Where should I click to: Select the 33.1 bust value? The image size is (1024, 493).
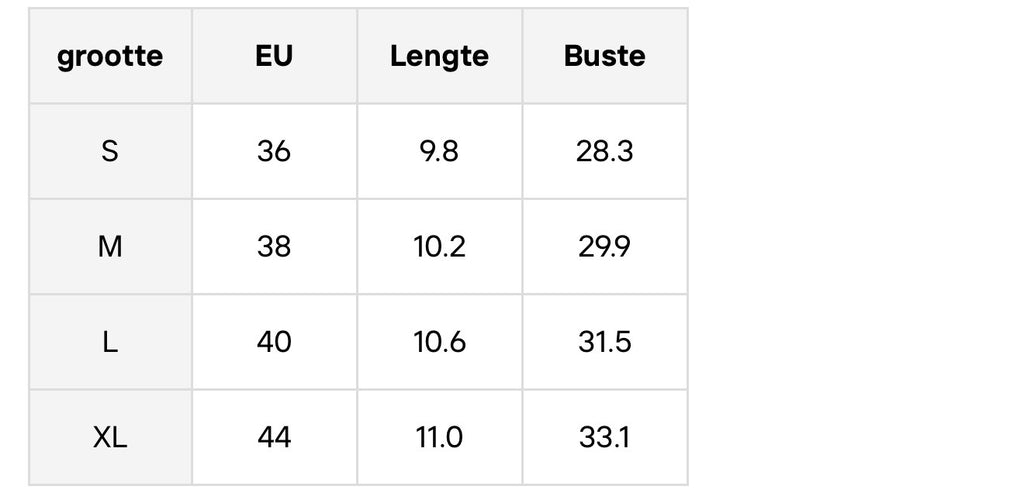(x=604, y=437)
